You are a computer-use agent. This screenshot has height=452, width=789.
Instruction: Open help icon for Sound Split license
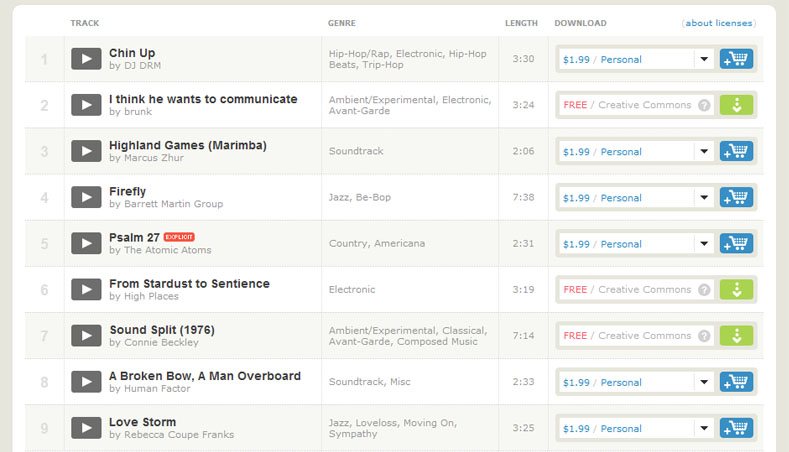pyautogui.click(x=704, y=336)
